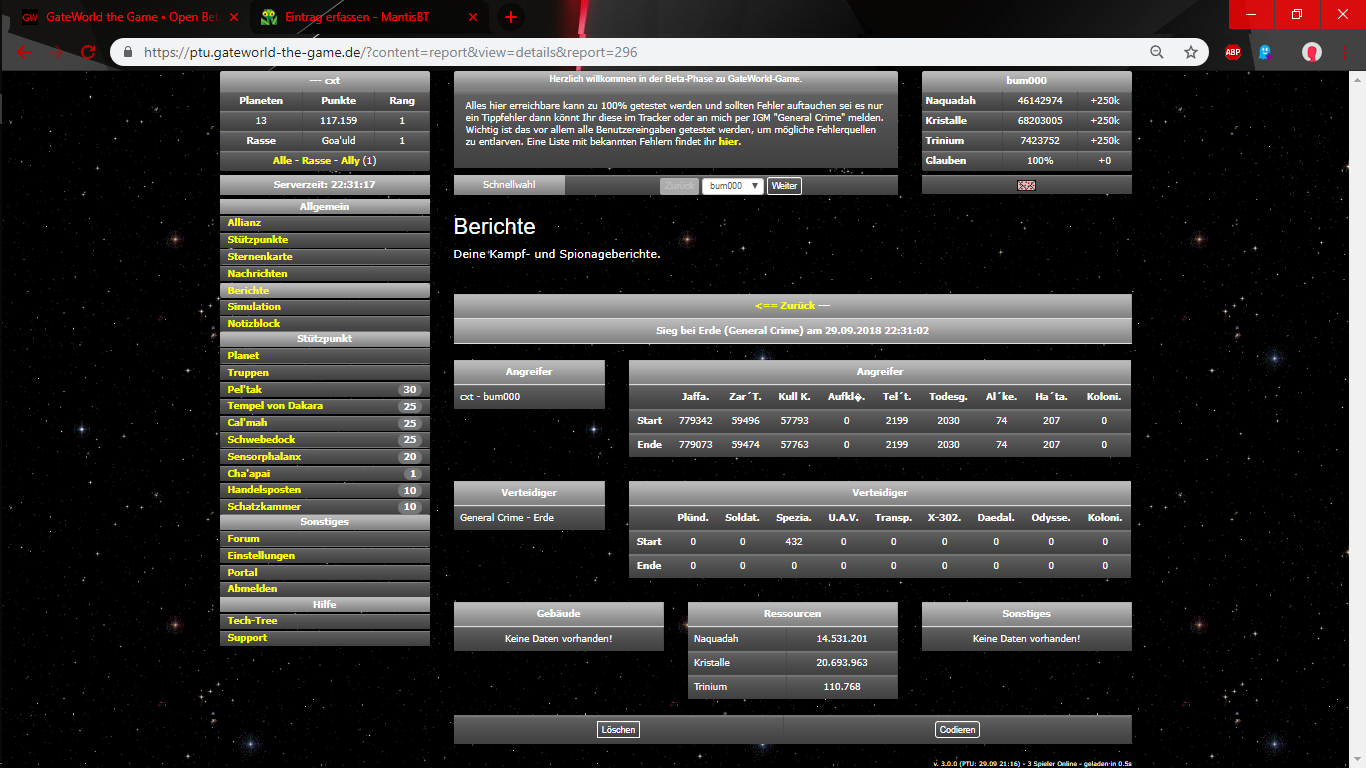Screen dimensions: 1366x768
Task: Open the bum000 planet dropdown
Action: click(x=732, y=186)
